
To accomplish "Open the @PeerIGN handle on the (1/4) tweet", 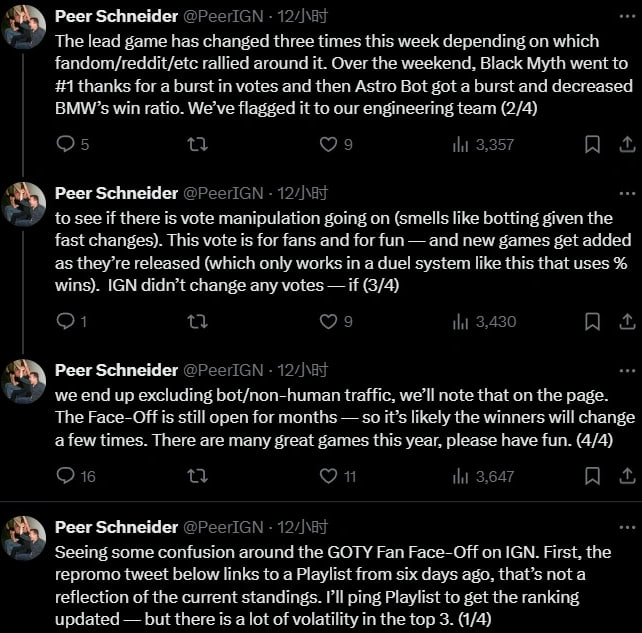I will tap(223, 527).
